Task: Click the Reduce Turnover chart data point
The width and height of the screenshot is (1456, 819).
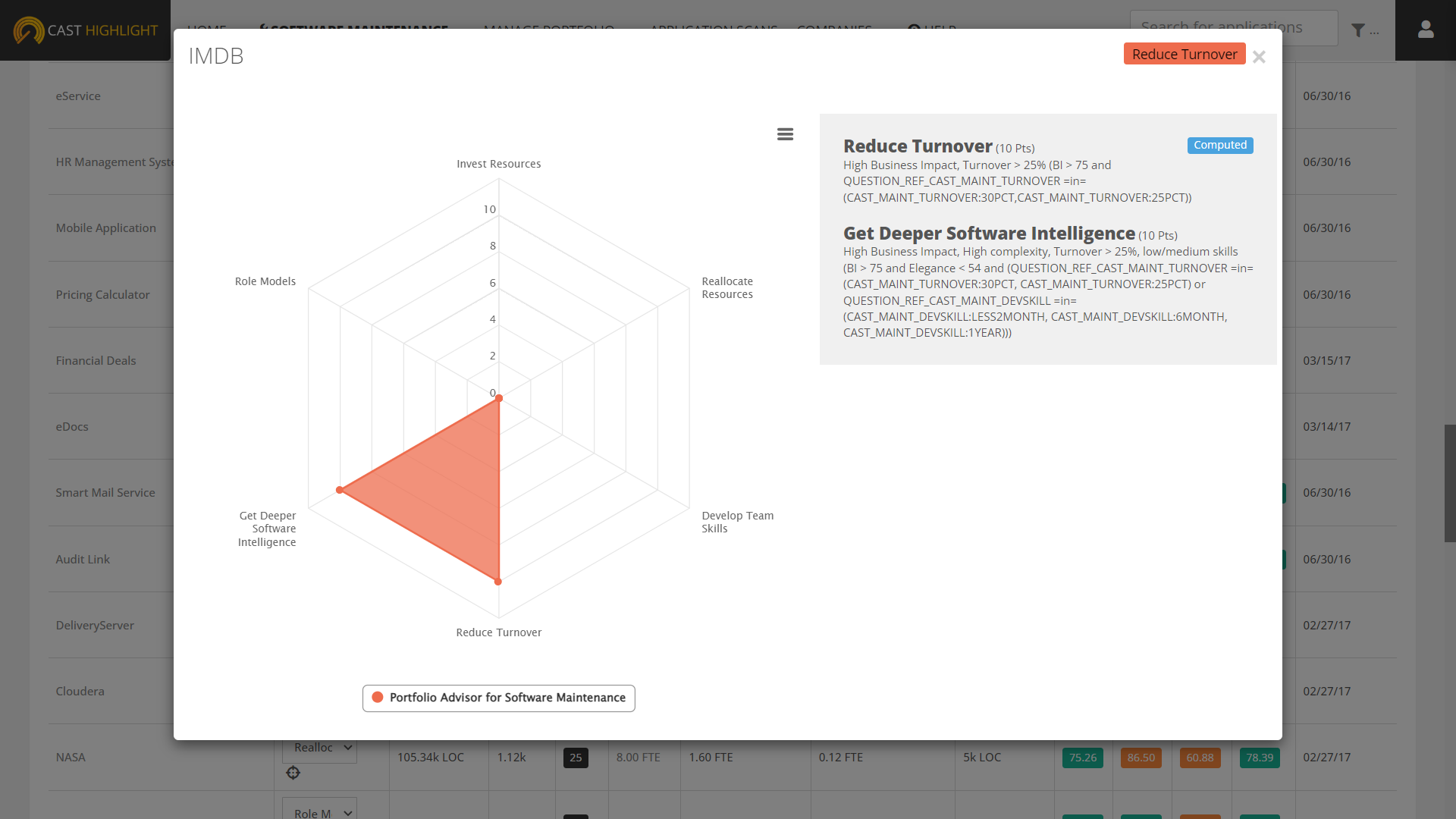Action: click(498, 582)
